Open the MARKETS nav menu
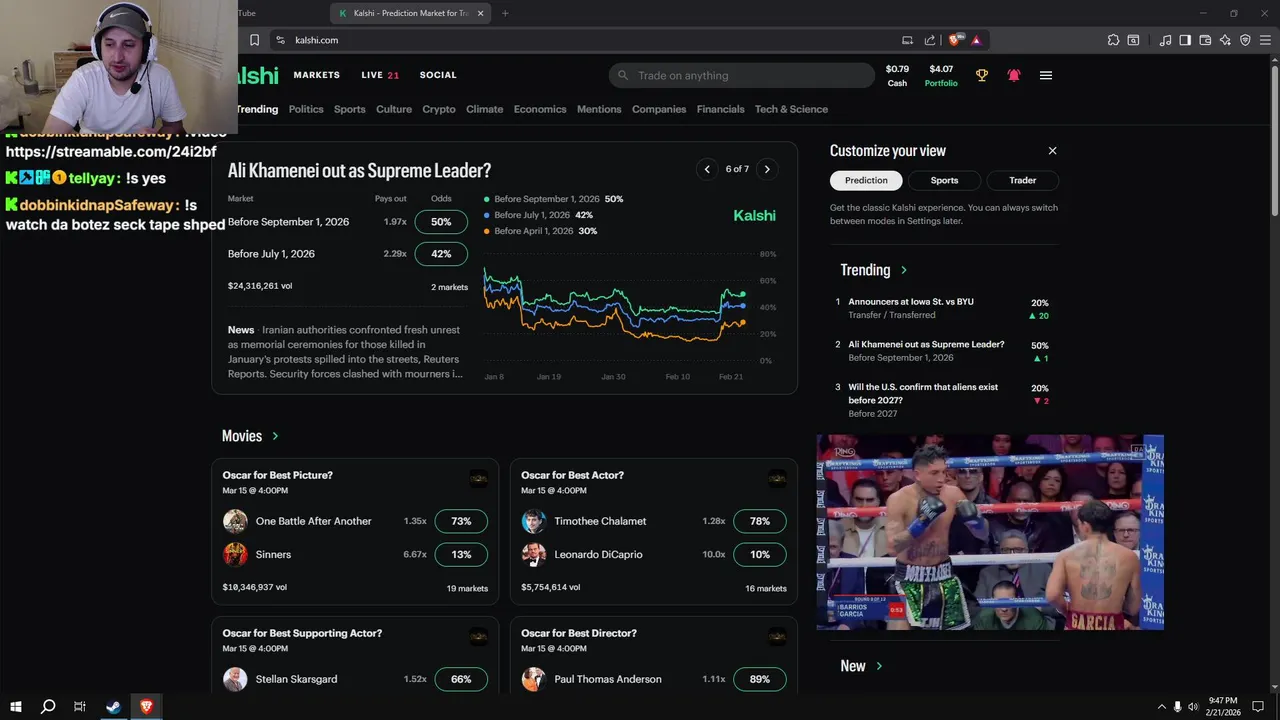The image size is (1280, 720). coord(317,75)
